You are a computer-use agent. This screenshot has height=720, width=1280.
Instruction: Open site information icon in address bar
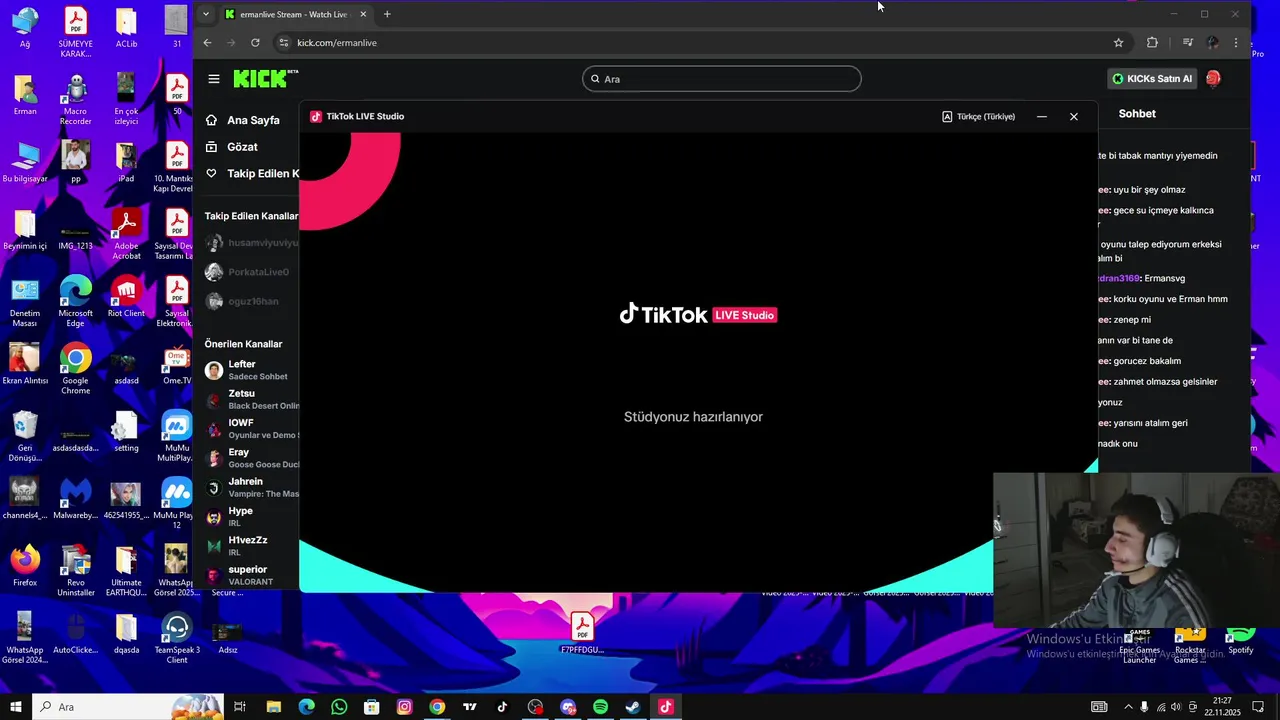click(284, 43)
